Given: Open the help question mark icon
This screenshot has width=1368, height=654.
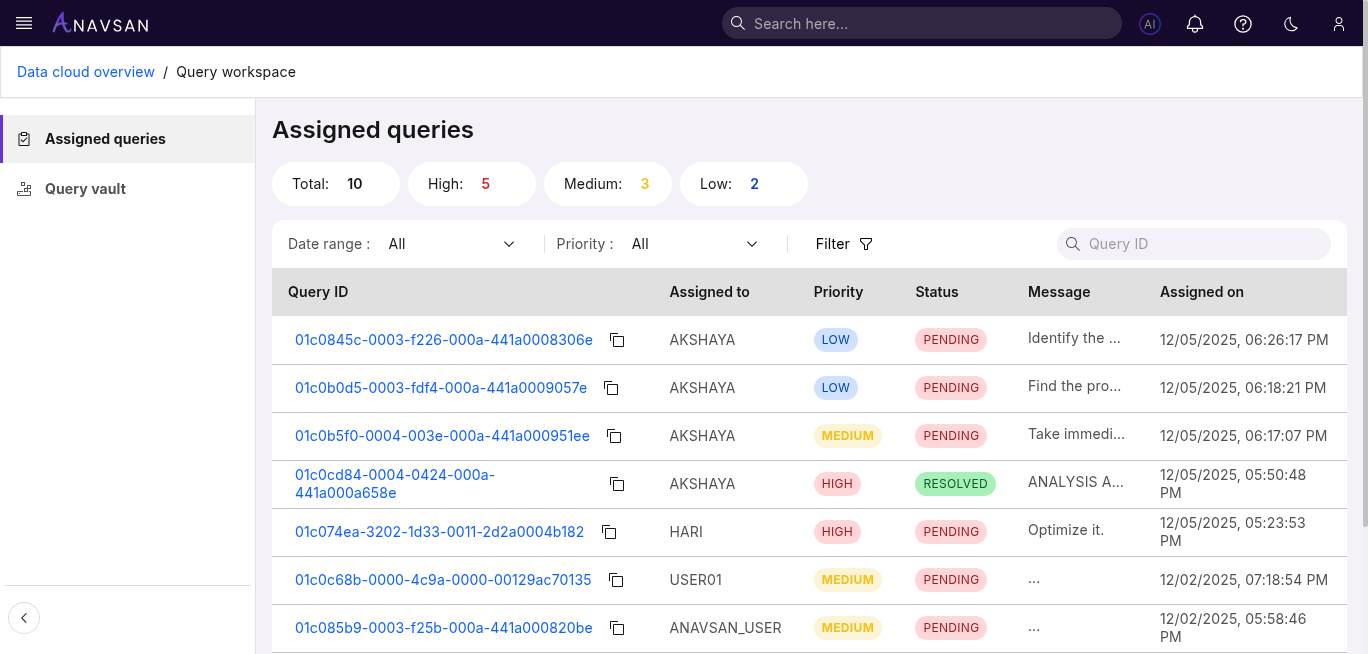Looking at the screenshot, I should click(1242, 24).
